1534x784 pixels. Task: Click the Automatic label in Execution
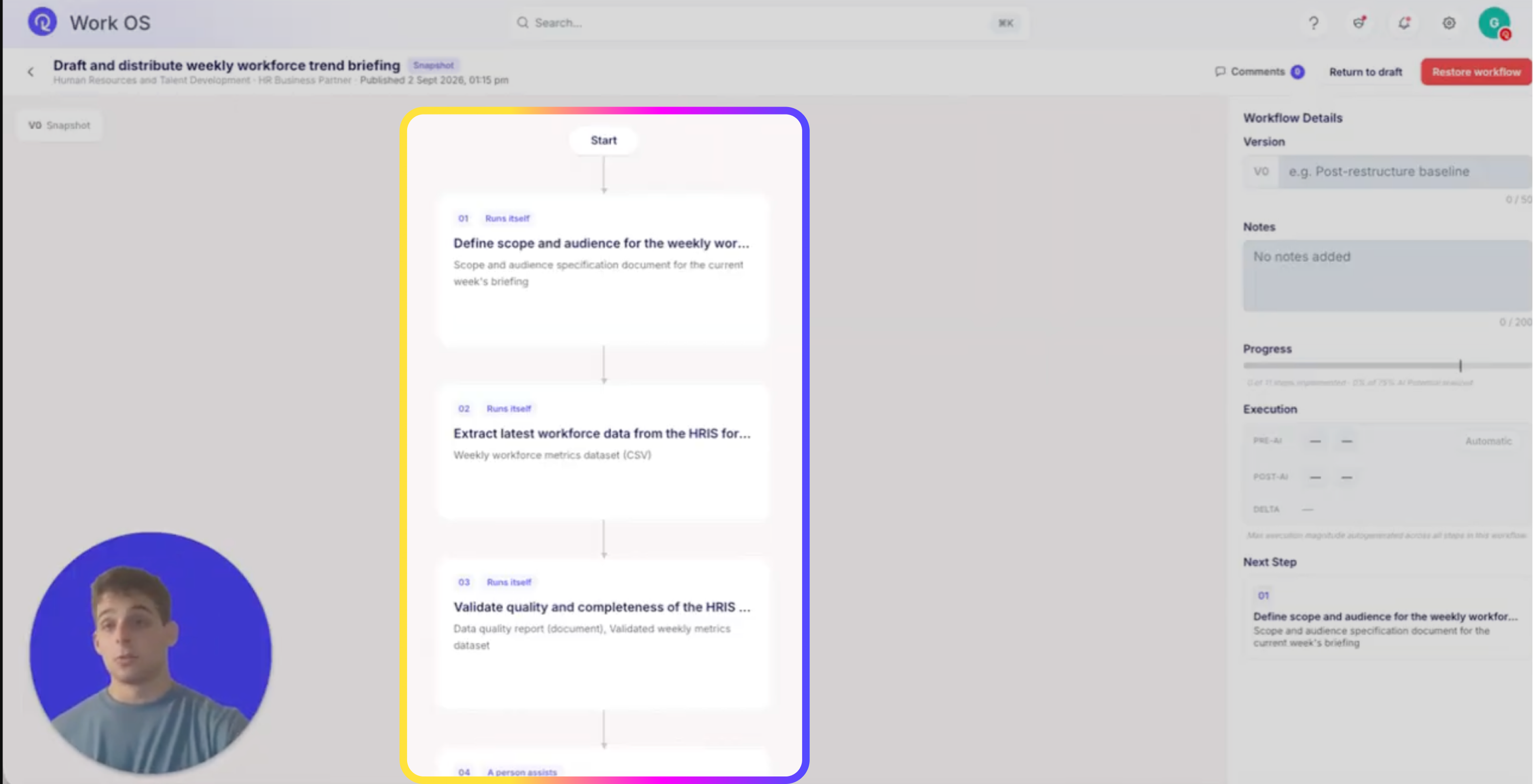point(1488,441)
